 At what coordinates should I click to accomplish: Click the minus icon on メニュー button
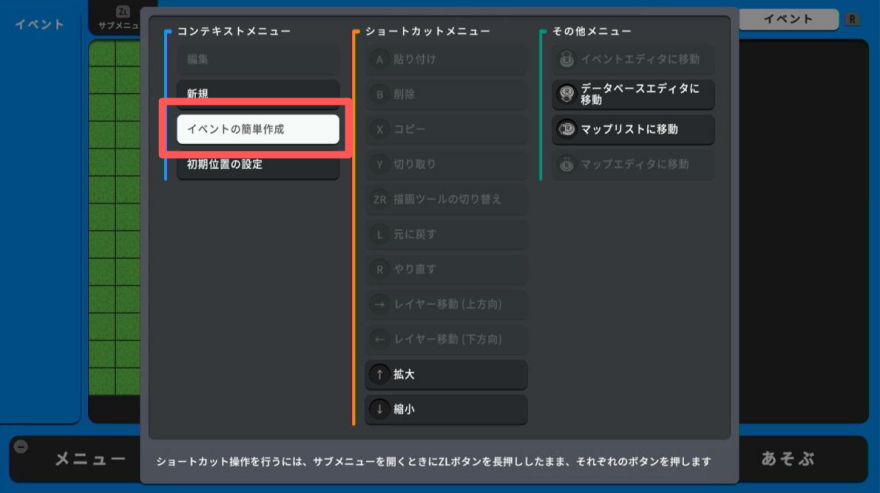point(21,446)
